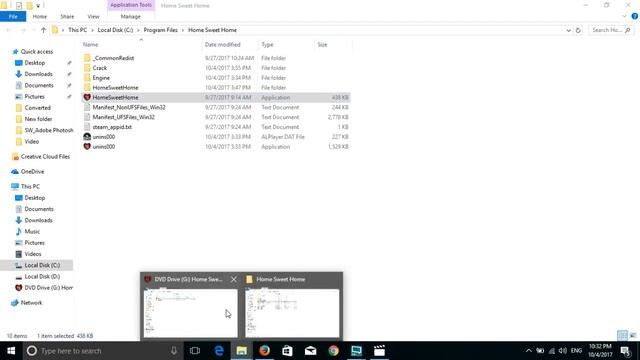Switch to the Home ribbon tab
Screen dimensions: 640x360
pos(40,16)
